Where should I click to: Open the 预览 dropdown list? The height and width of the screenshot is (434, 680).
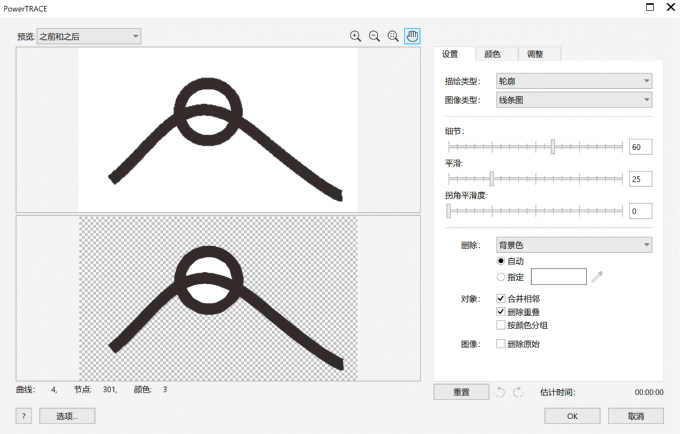[x=88, y=36]
